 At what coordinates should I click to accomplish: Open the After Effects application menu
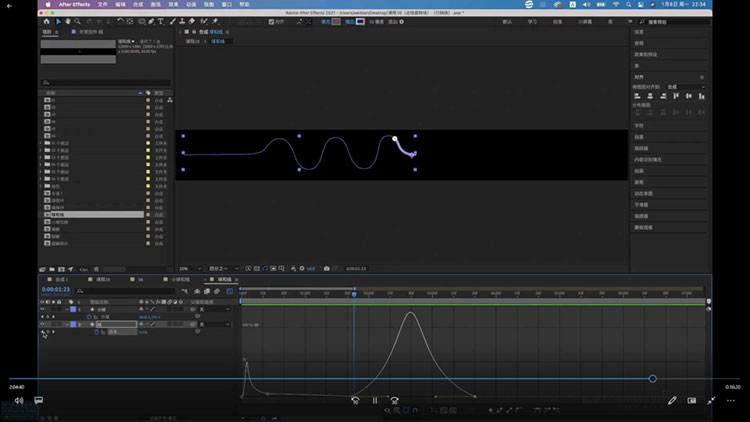tap(74, 5)
